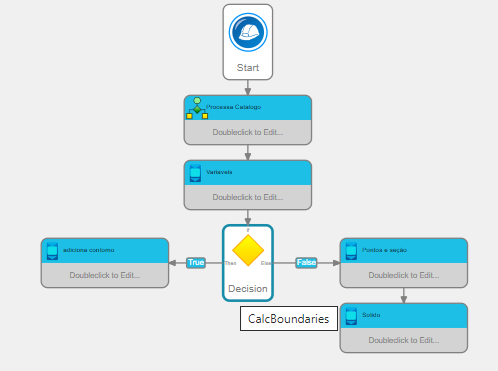This screenshot has width=498, height=371.
Task: Click the Start hard-hat icon
Action: (x=248, y=32)
